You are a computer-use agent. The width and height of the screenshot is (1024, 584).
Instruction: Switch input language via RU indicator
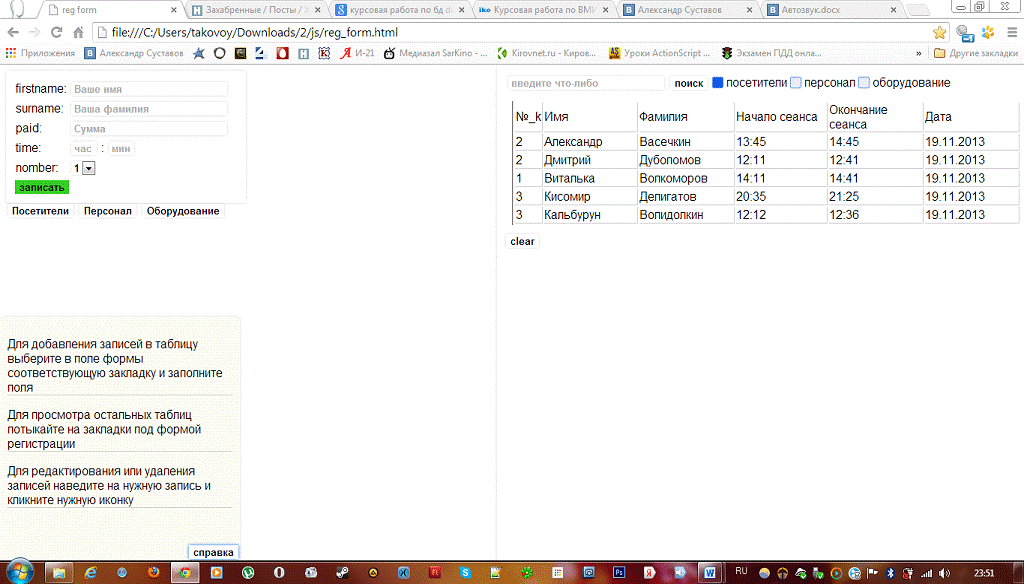[741, 571]
